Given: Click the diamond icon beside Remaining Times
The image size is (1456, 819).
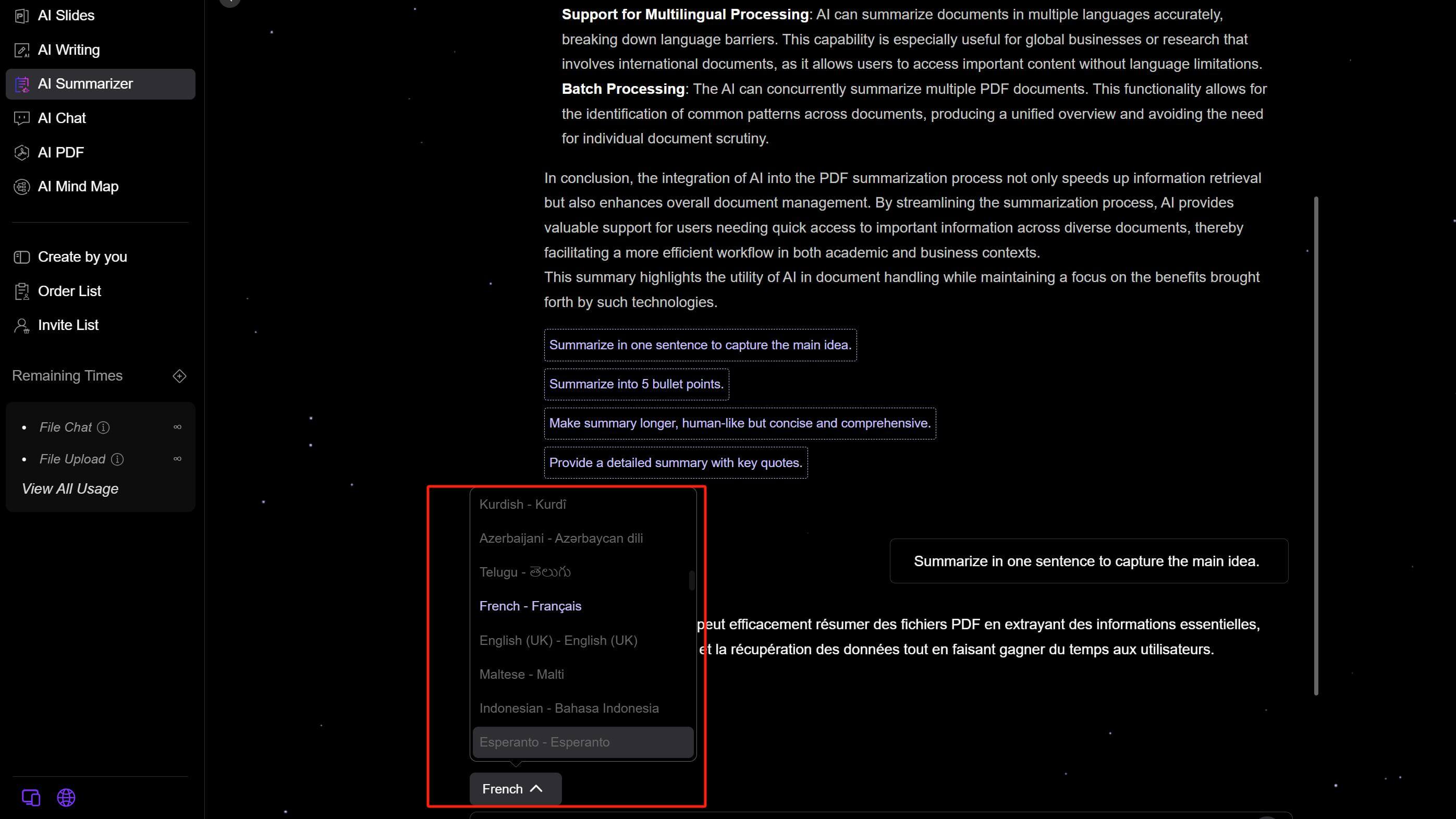Looking at the screenshot, I should (x=179, y=376).
